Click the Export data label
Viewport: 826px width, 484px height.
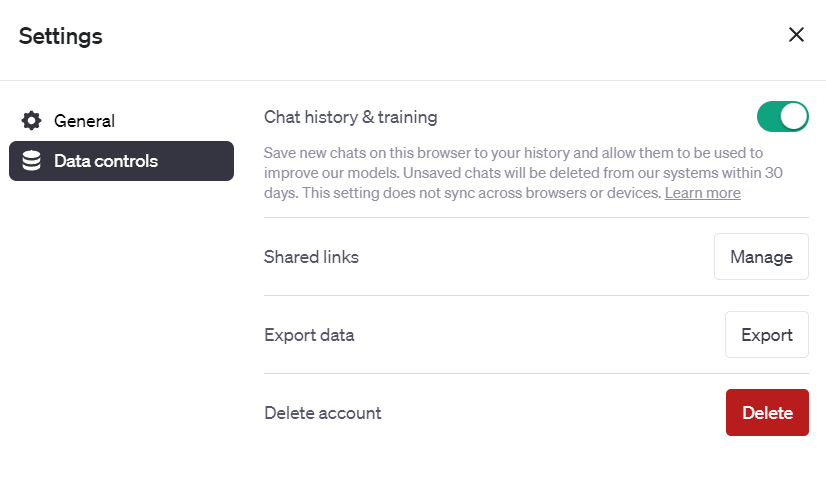(309, 335)
